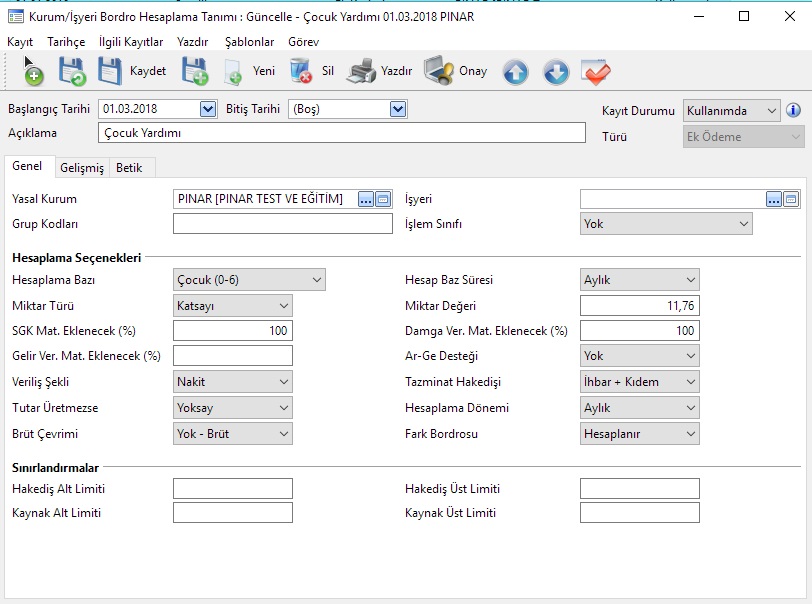Open the İşyeri lookup ellipsis button

[774, 199]
